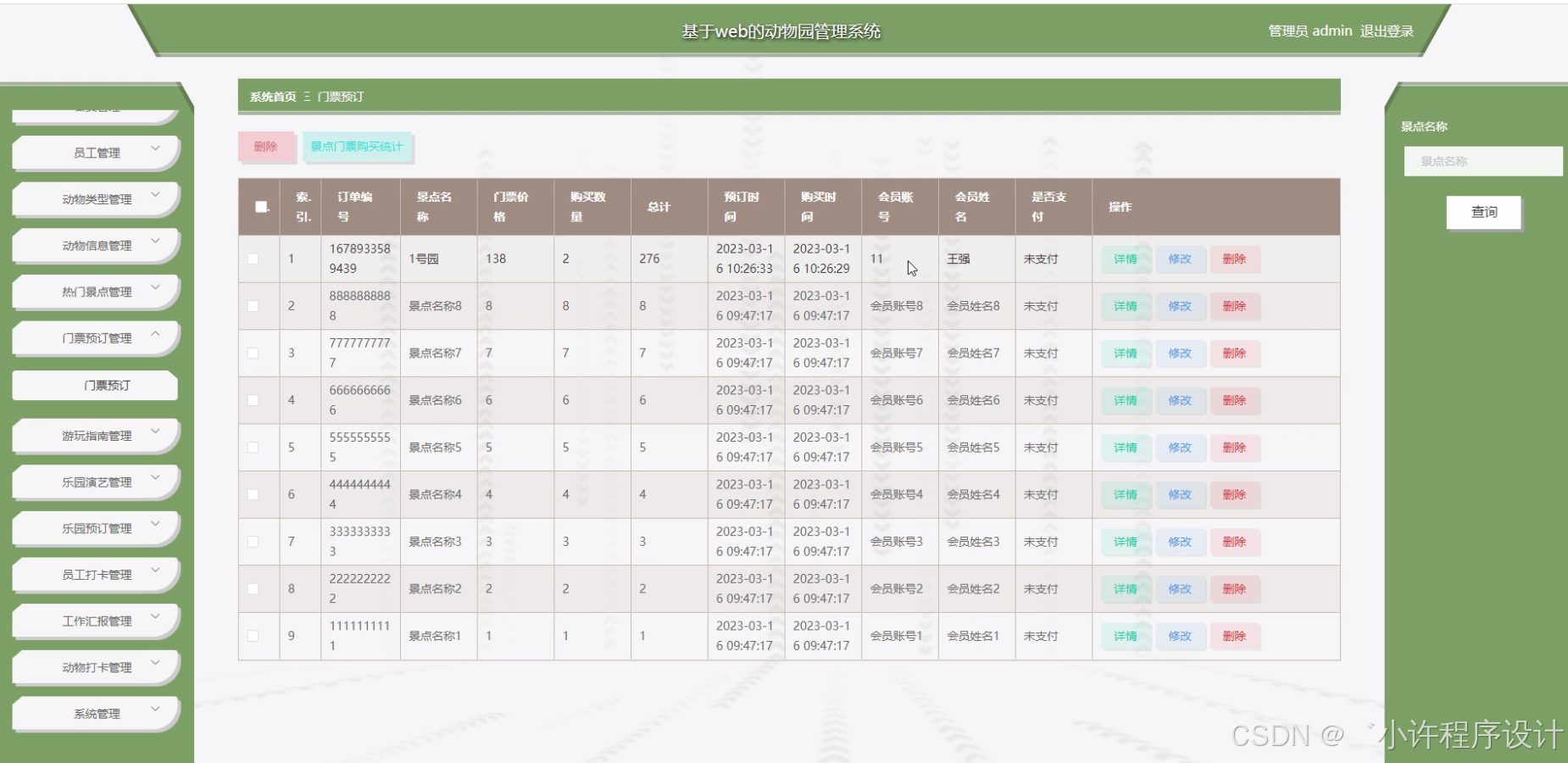Click 退出登录 to log out
1568x763 pixels.
(x=1387, y=31)
